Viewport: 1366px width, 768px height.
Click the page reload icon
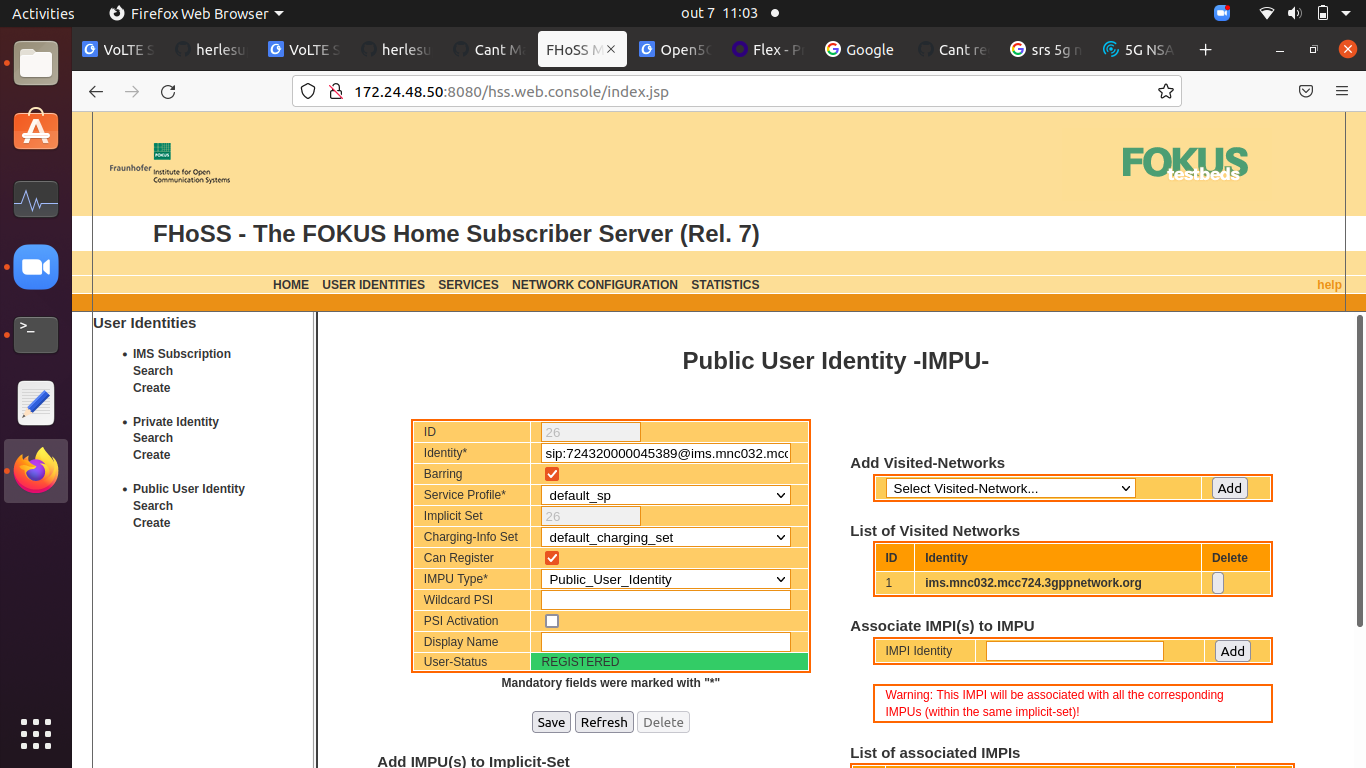168,91
